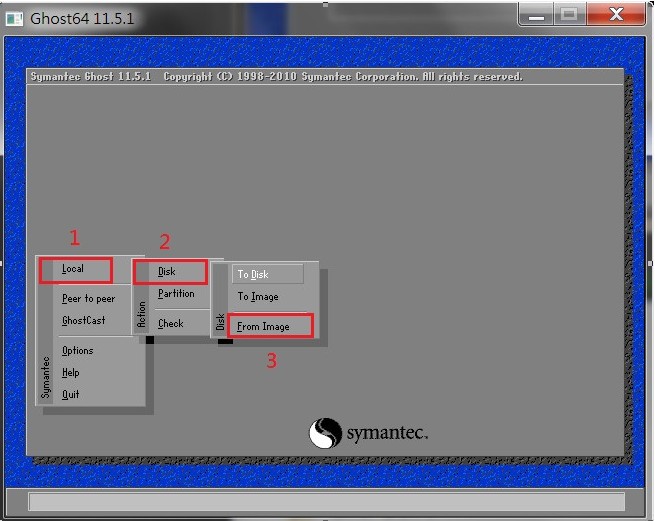Screen dimensions: 655x521
Task: Click the Symantec logo
Action: pyautogui.click(x=368, y=433)
